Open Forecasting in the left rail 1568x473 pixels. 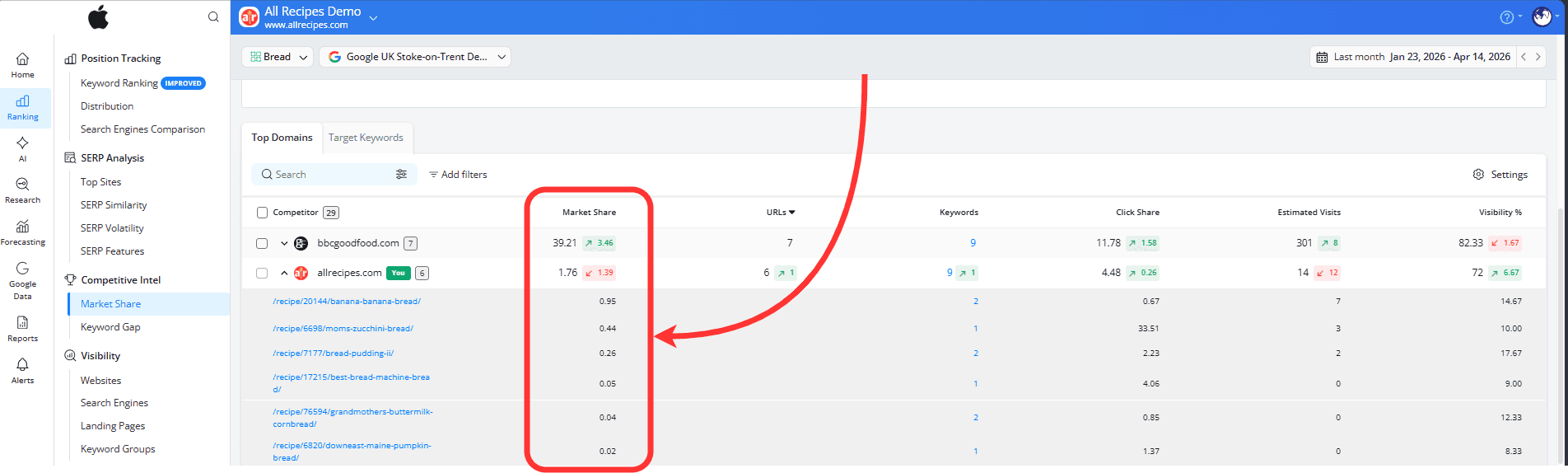point(22,233)
